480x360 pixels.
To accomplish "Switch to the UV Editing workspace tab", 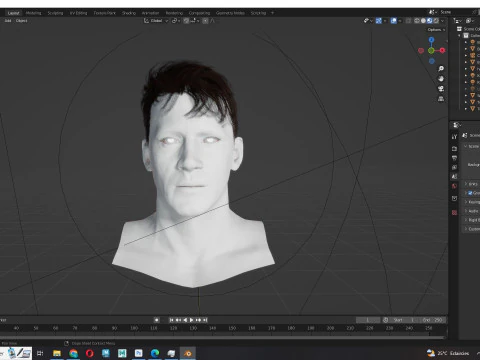I will coord(78,13).
